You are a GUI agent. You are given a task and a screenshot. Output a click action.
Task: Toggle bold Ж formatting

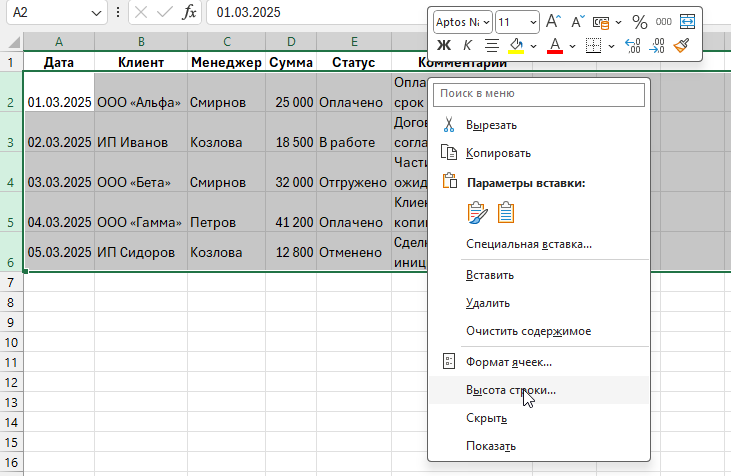(x=444, y=45)
